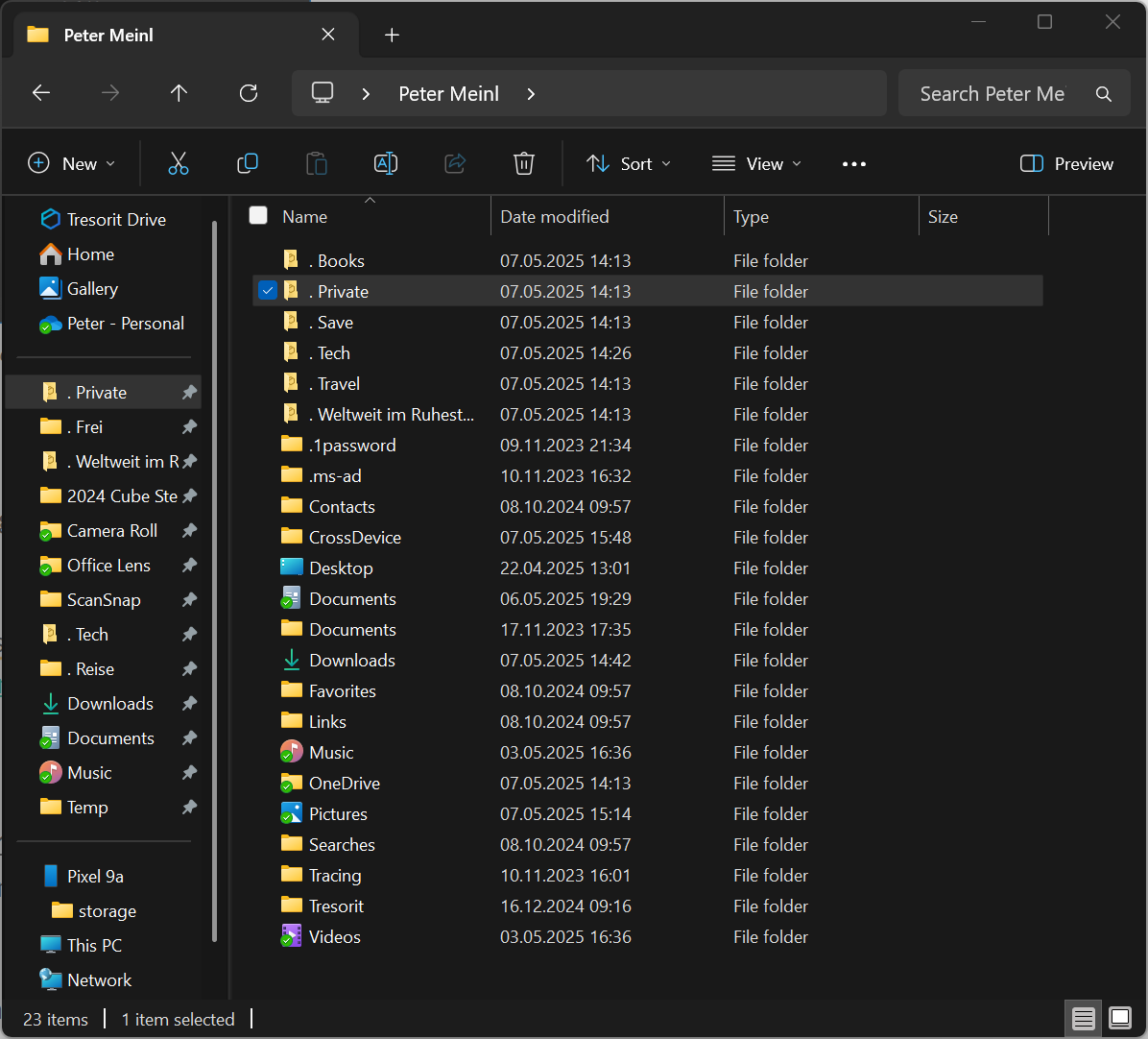Click the Cut scissors icon
The width and height of the screenshot is (1148, 1039).
tap(179, 164)
